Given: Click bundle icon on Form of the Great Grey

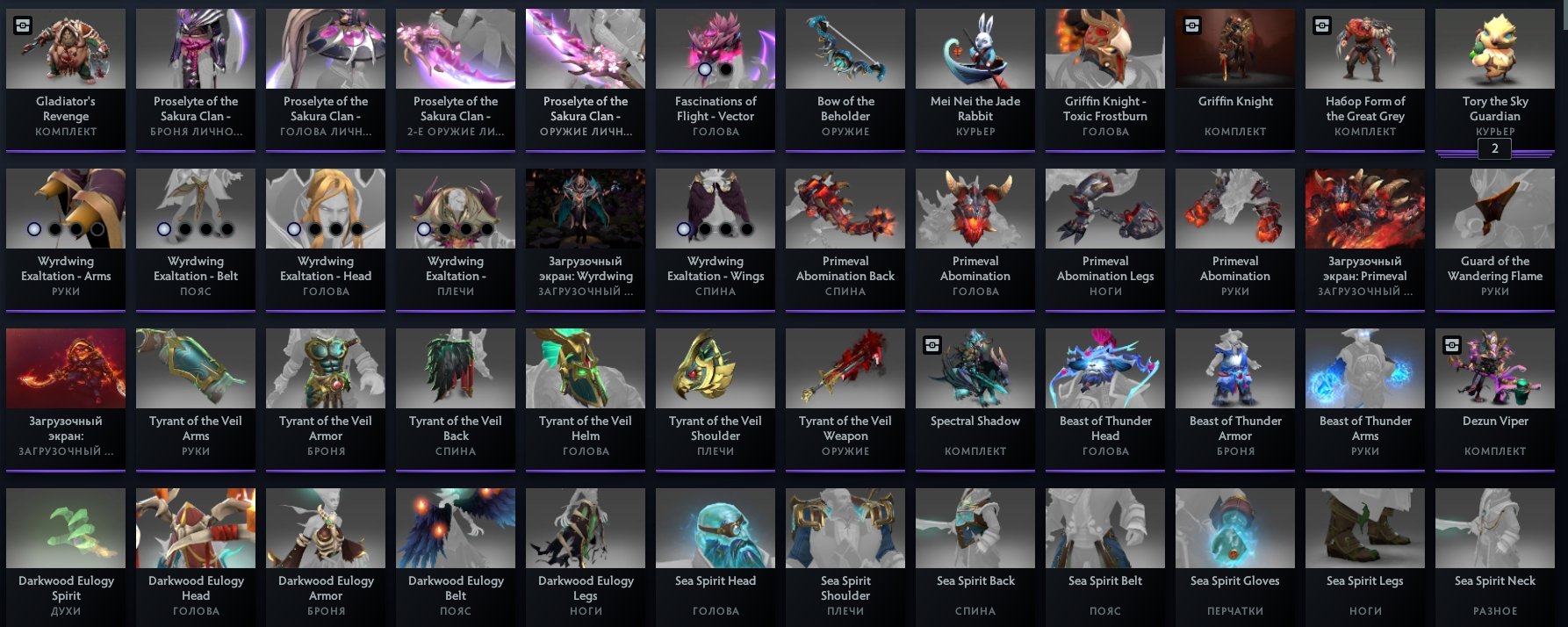Looking at the screenshot, I should coord(1322,26).
